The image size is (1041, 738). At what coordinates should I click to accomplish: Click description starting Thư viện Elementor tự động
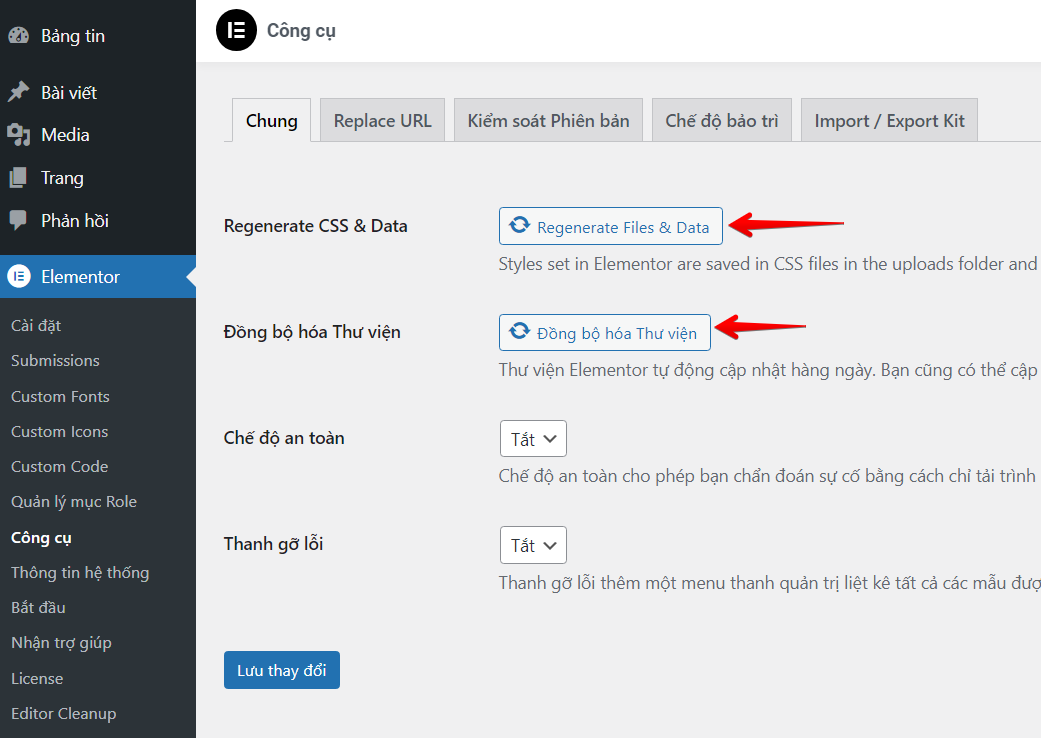[769, 370]
